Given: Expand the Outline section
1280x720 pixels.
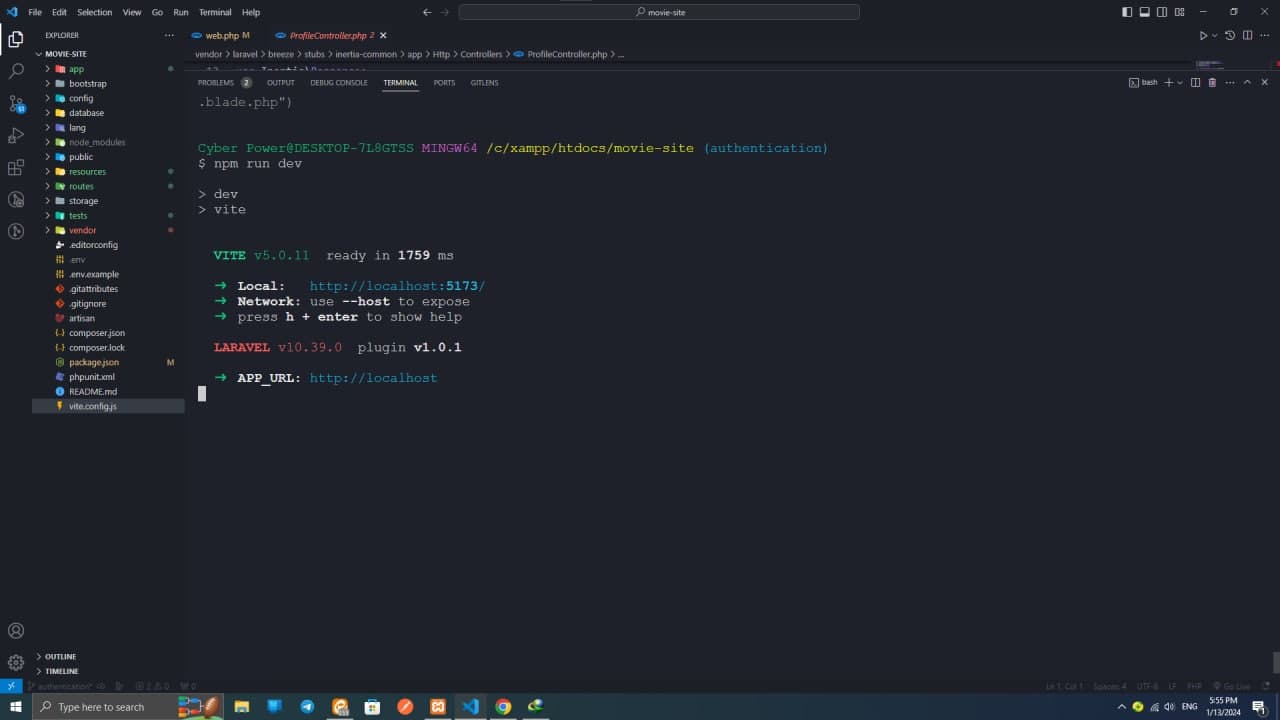Looking at the screenshot, I should 60,657.
